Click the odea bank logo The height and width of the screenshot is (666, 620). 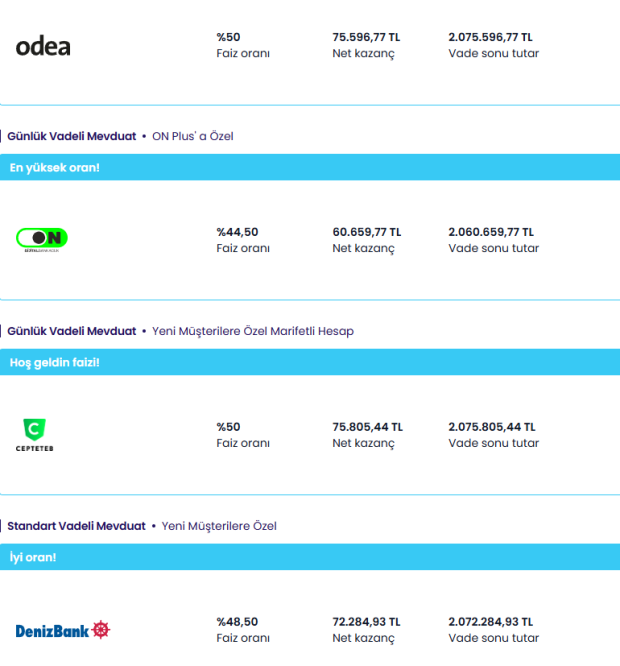click(43, 46)
